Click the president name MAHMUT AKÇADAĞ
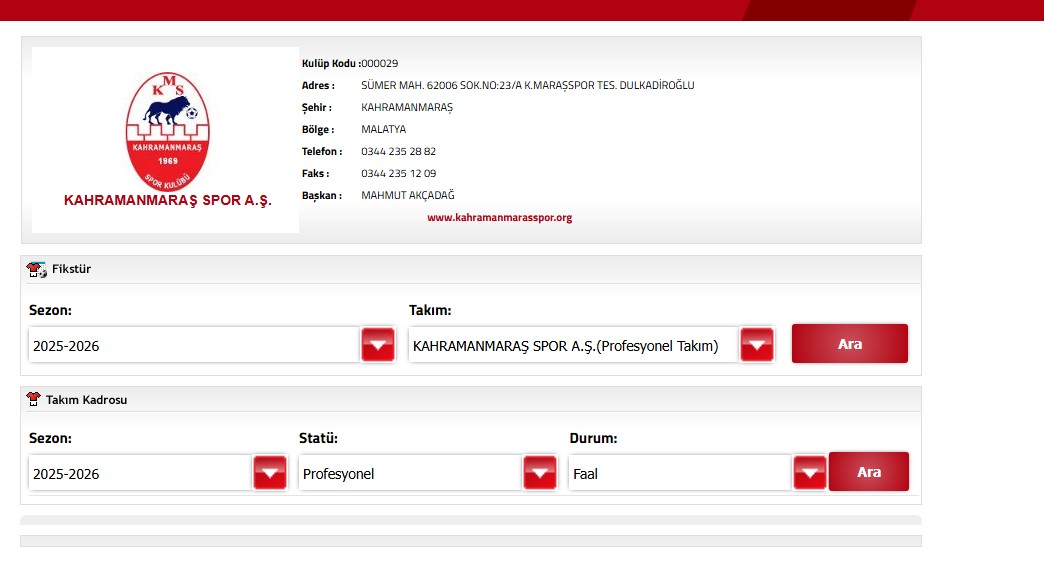This screenshot has height=579, width=1044. 407,195
